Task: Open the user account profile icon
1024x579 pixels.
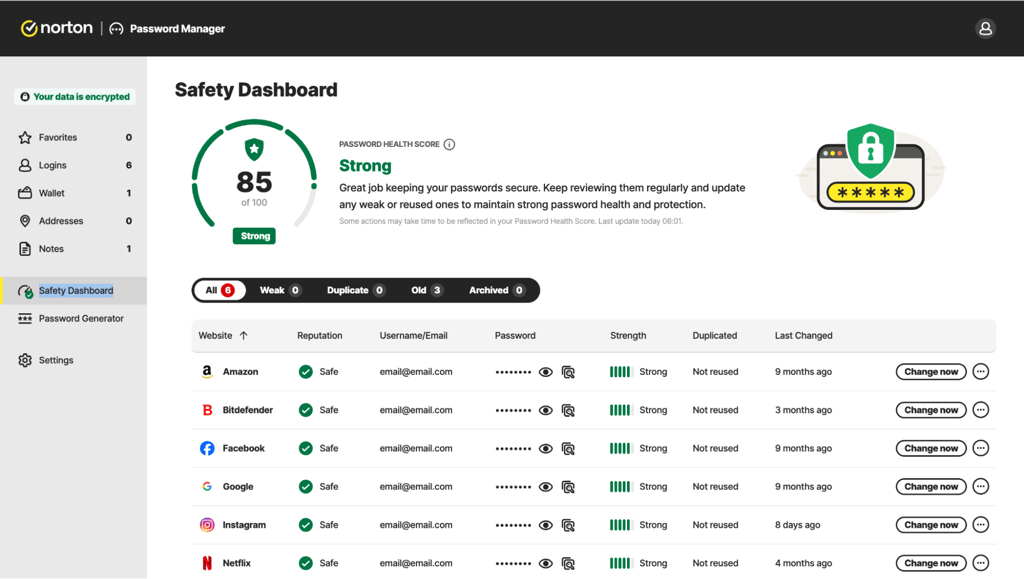Action: [x=985, y=29]
